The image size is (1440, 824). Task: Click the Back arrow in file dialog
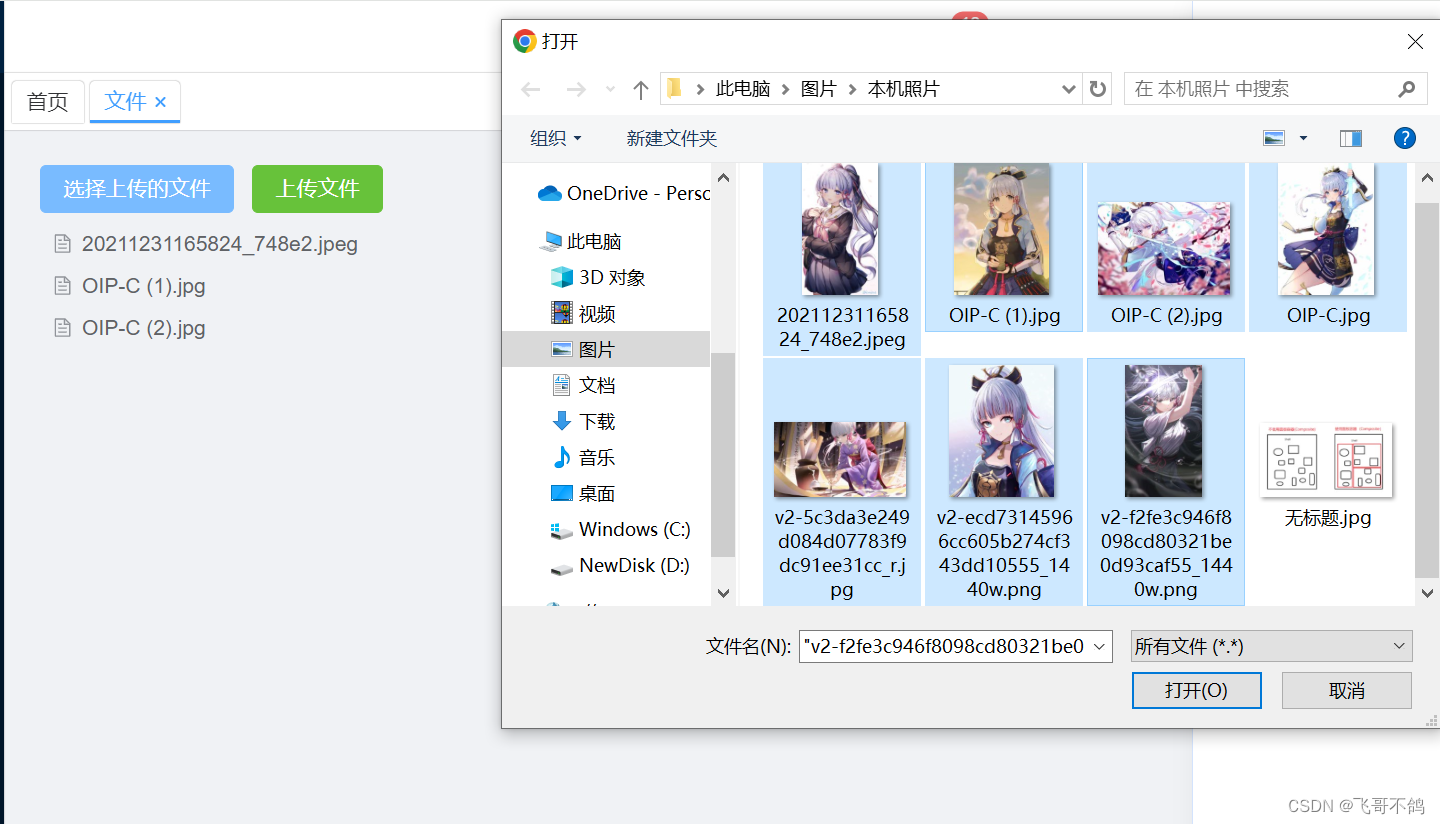tap(531, 90)
